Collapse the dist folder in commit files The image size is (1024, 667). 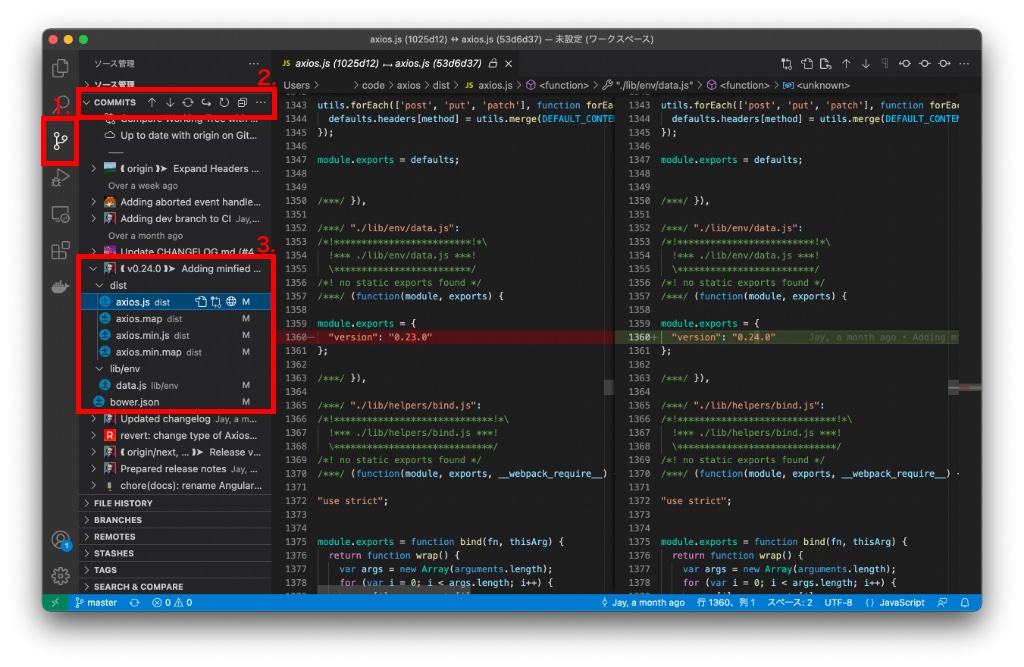point(118,285)
